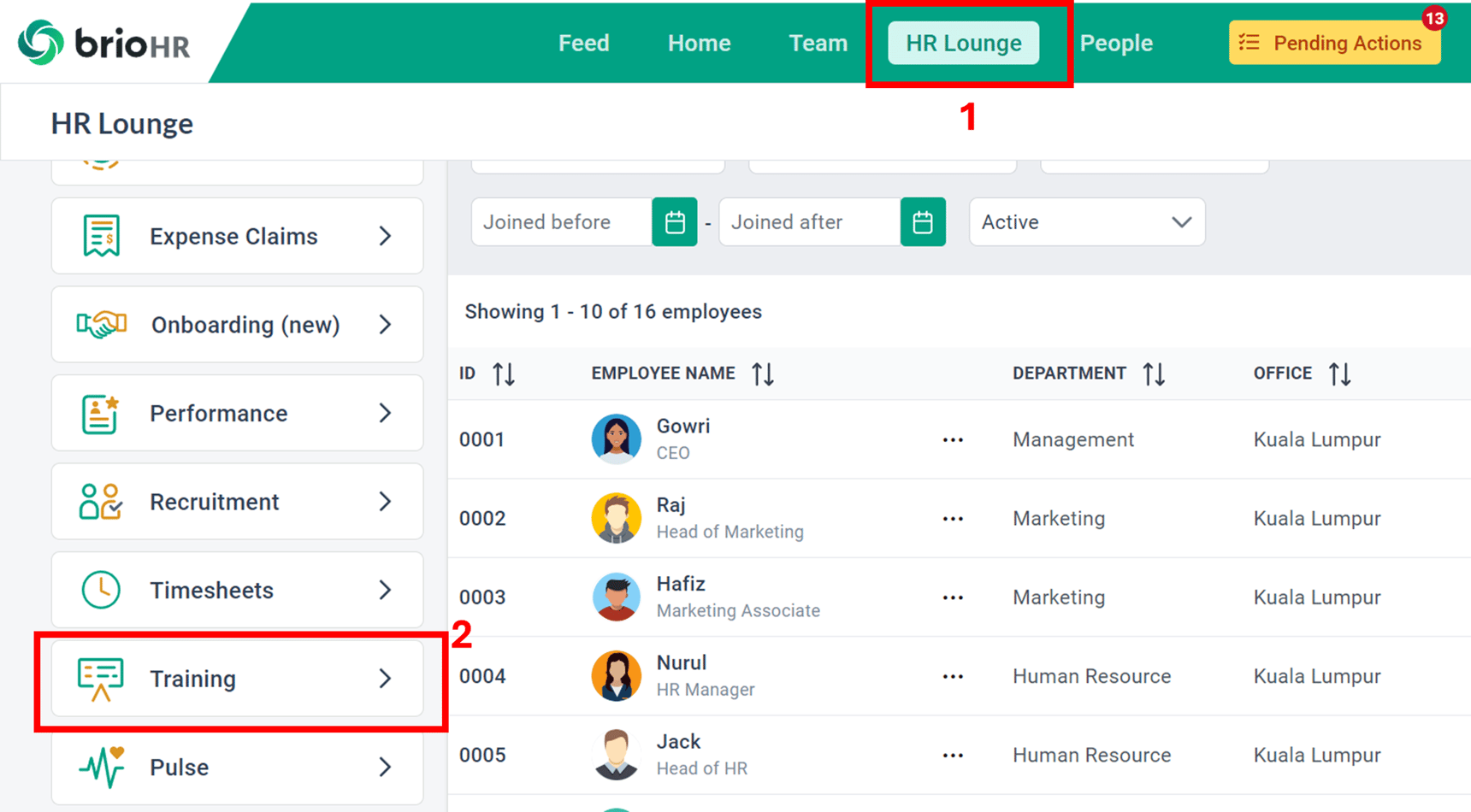This screenshot has height=812, width=1471.
Task: Select the Training presentation icon
Action: pos(101,679)
